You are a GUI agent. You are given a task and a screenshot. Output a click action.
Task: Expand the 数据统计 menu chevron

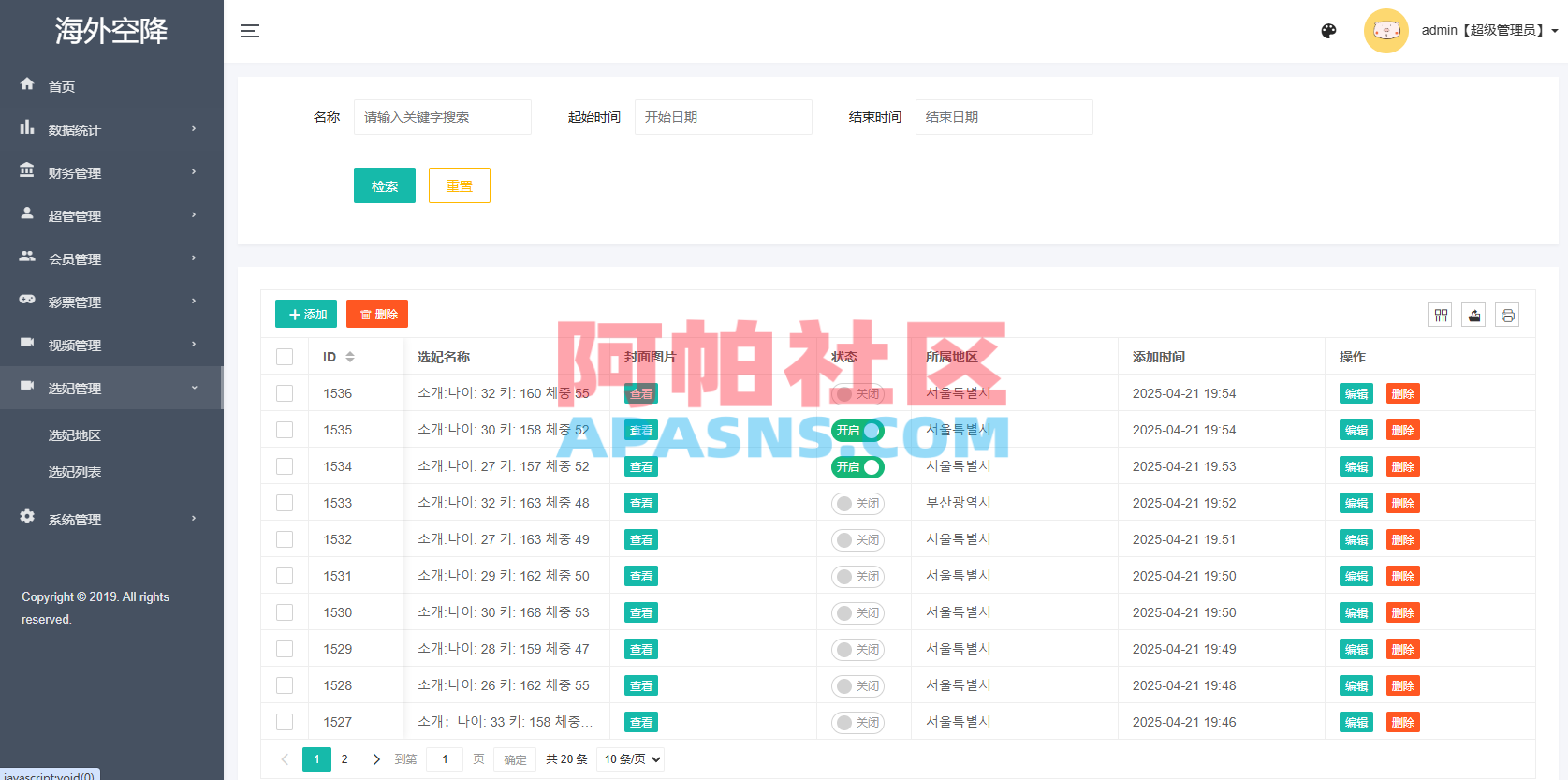tap(194, 129)
